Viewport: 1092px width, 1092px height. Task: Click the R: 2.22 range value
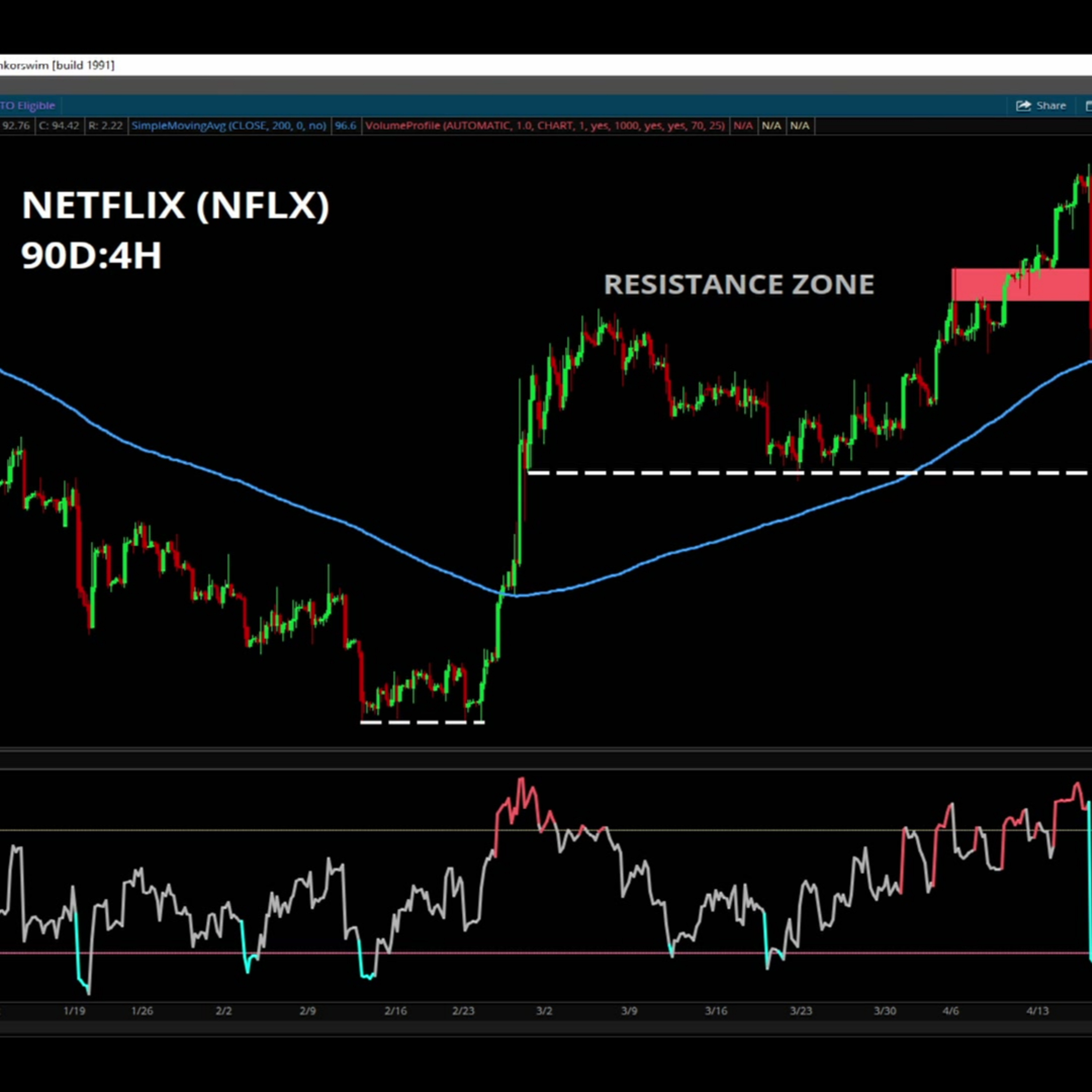point(105,126)
